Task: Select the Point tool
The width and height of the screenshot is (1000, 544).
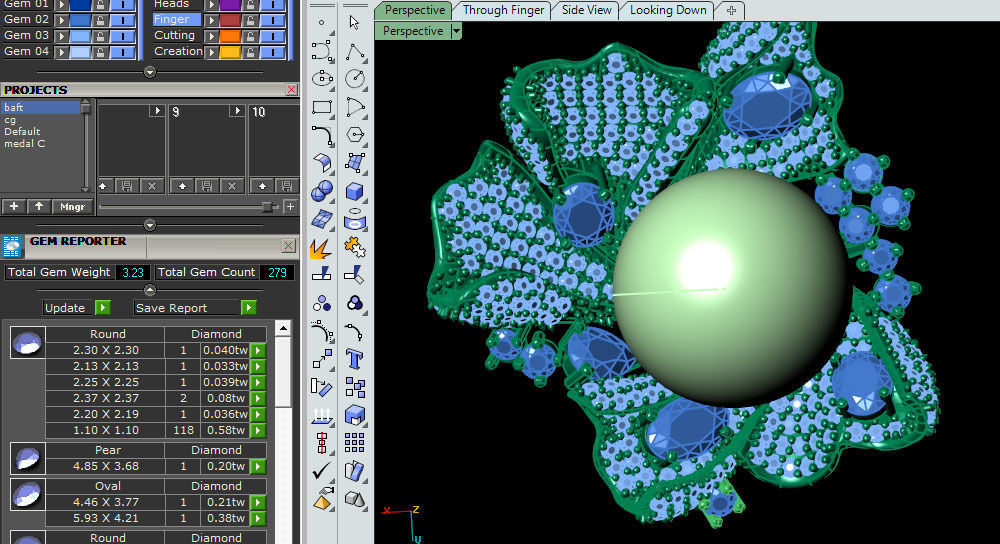Action: click(x=321, y=22)
